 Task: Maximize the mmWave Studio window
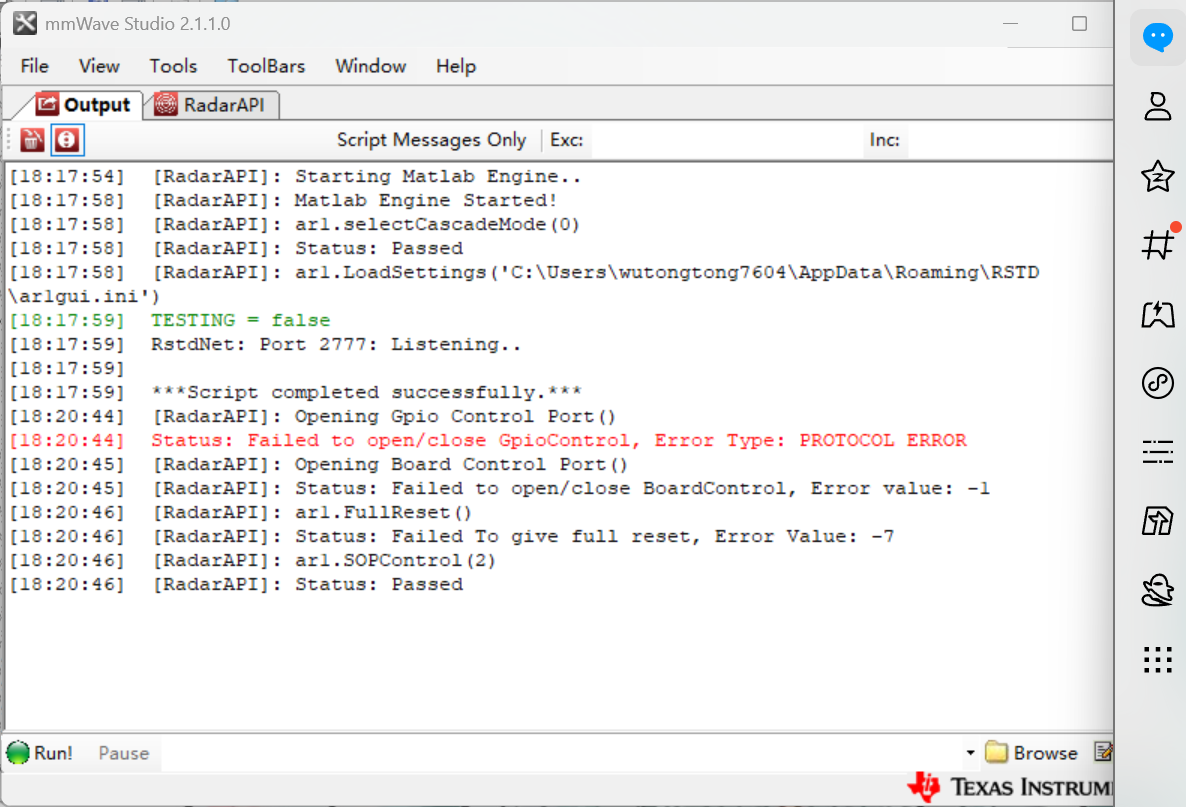(1079, 23)
